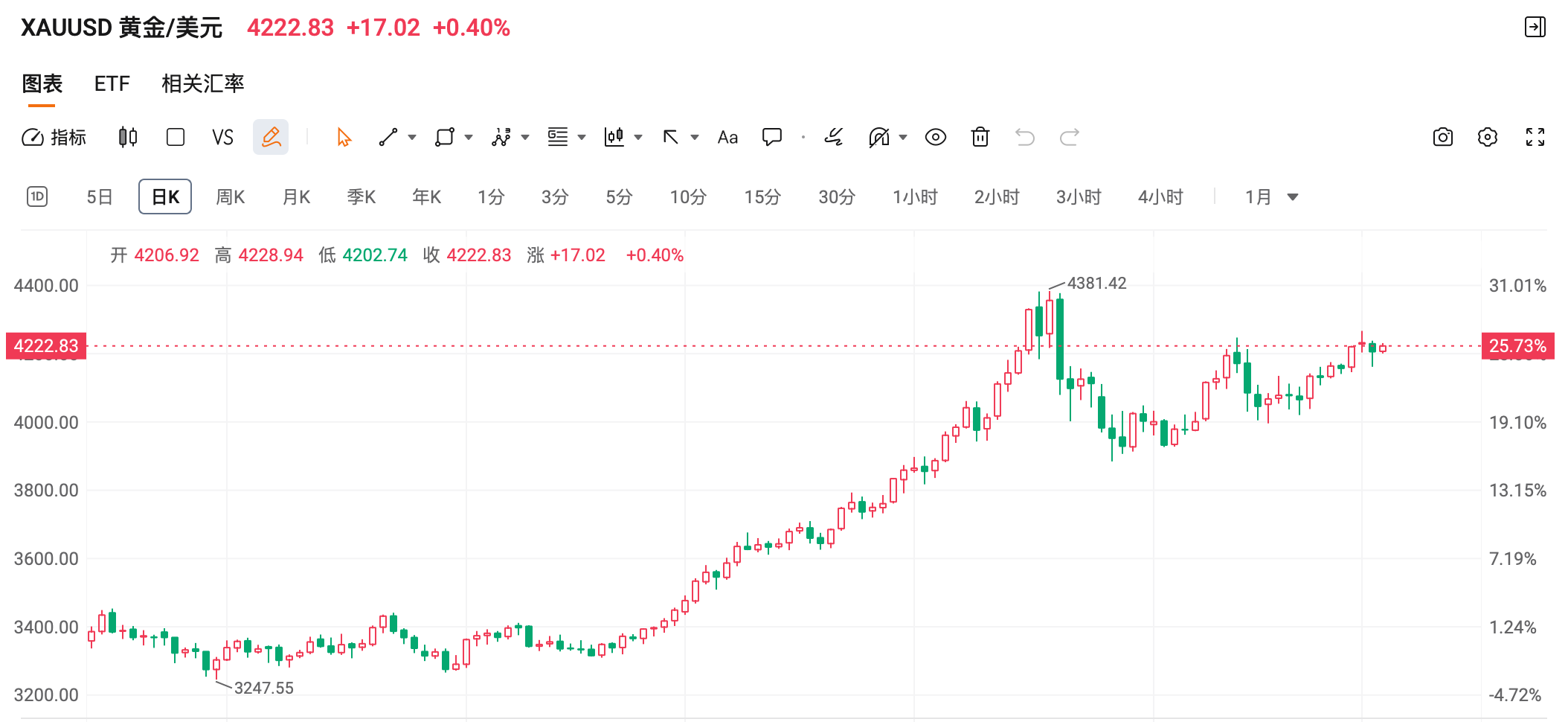
Task: Toggle drawings visibility with eye icon
Action: 935,137
